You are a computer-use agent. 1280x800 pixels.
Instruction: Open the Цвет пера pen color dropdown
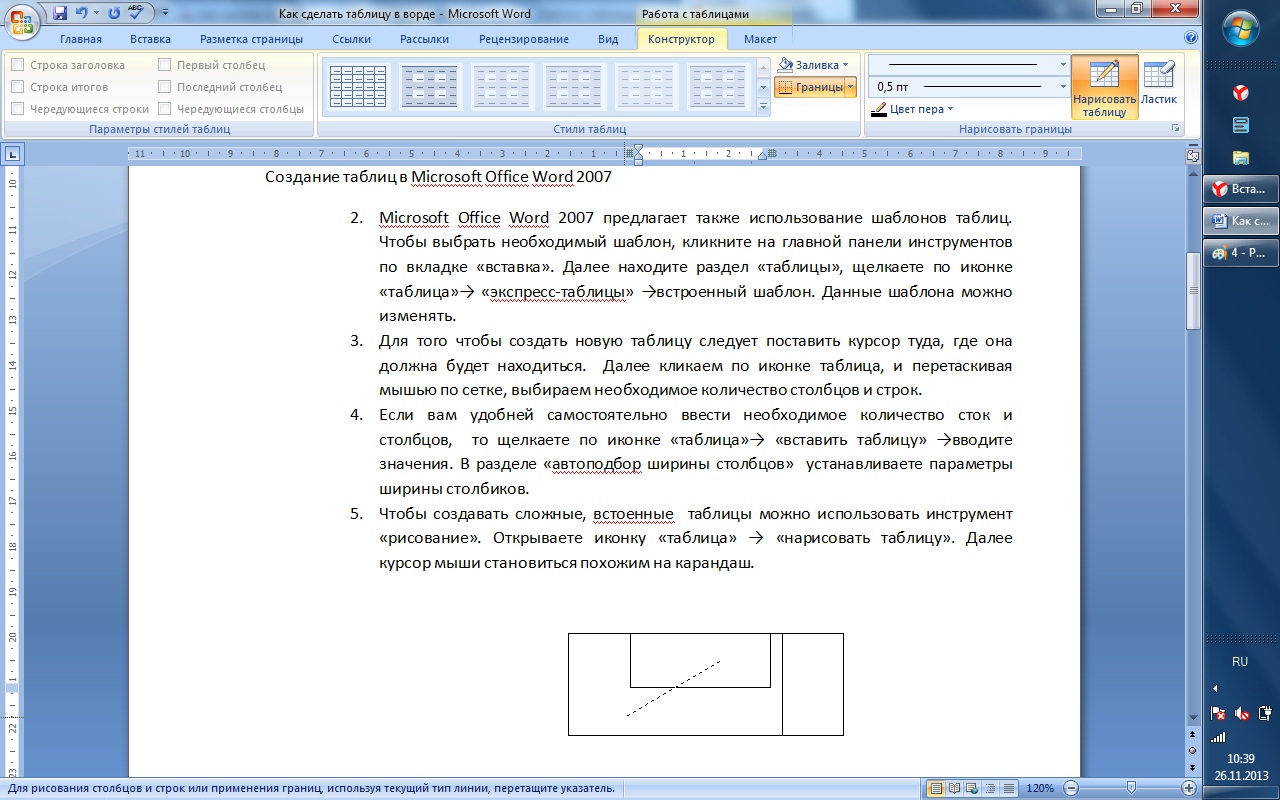click(950, 109)
